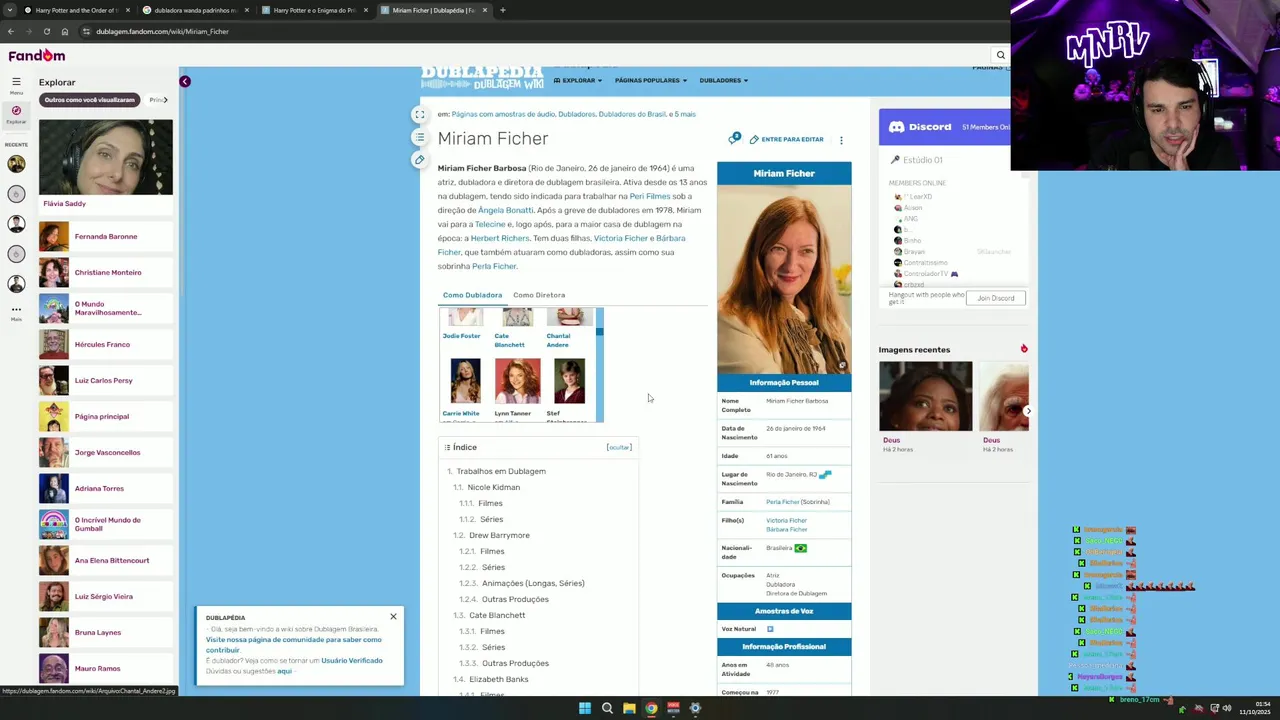Collapse the Explorar sidebar with the purple arrow
The image size is (1280, 720).
184,81
